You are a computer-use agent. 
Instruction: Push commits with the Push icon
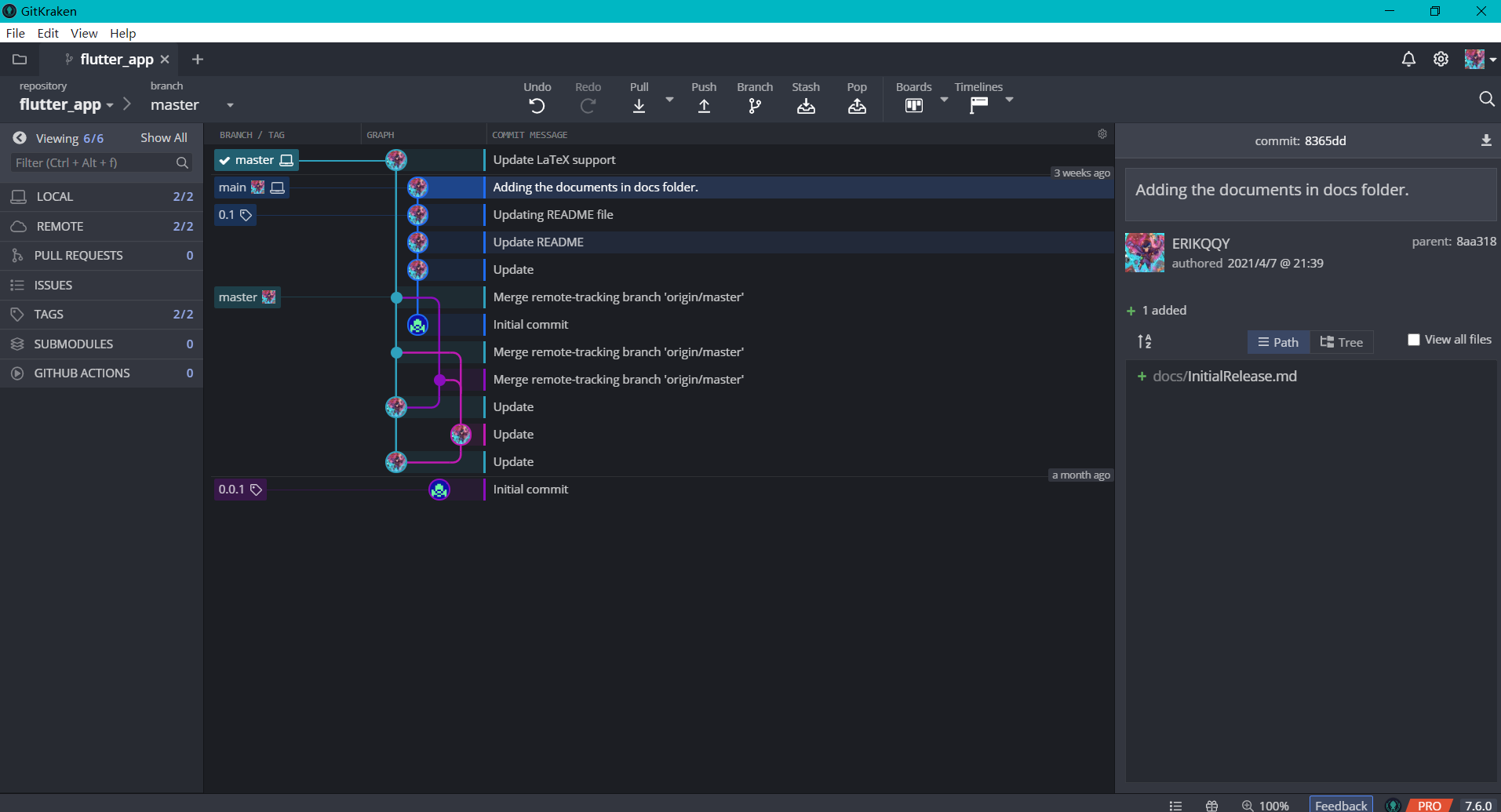(x=704, y=106)
